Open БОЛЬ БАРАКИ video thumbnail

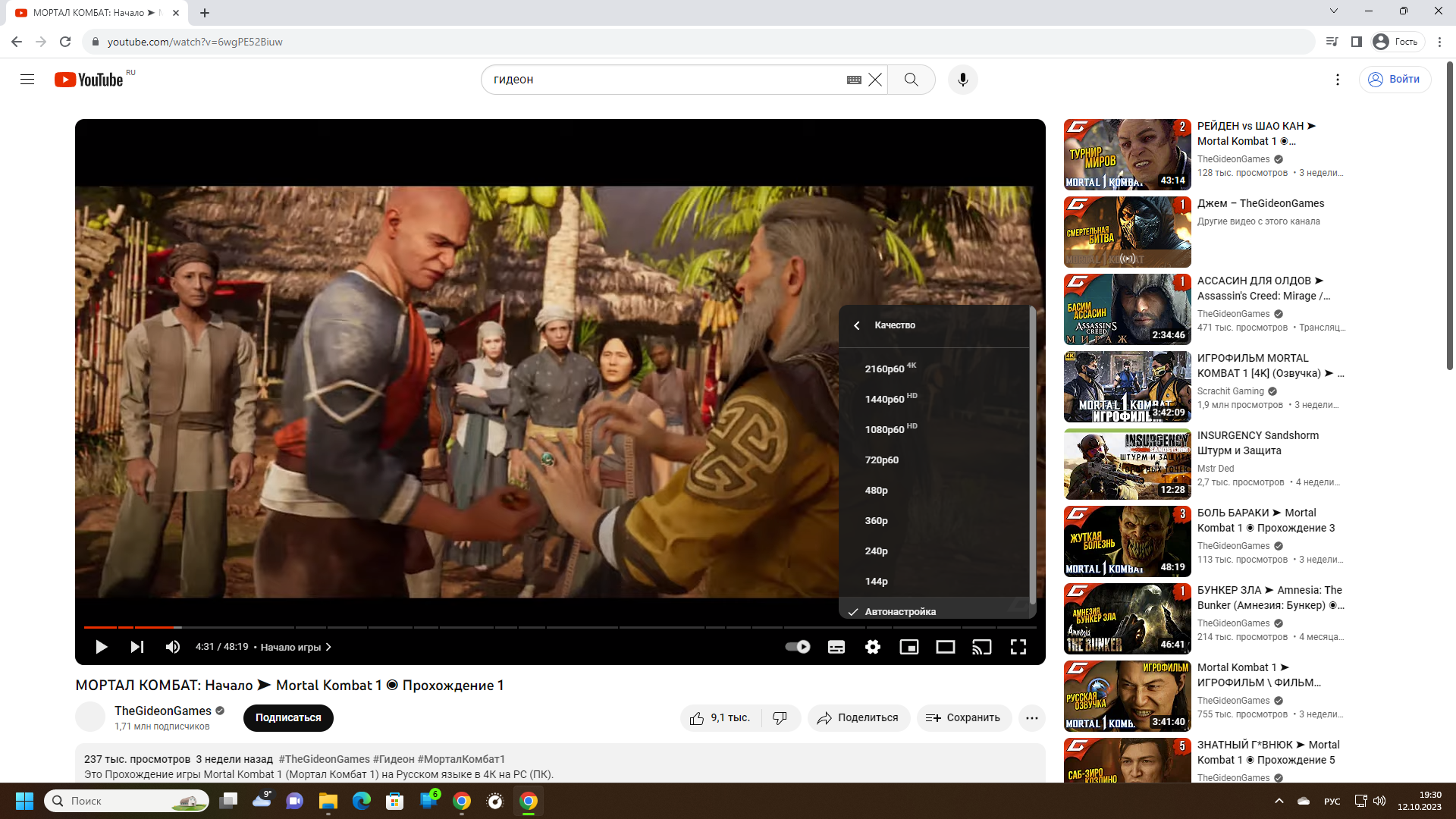[1127, 541]
